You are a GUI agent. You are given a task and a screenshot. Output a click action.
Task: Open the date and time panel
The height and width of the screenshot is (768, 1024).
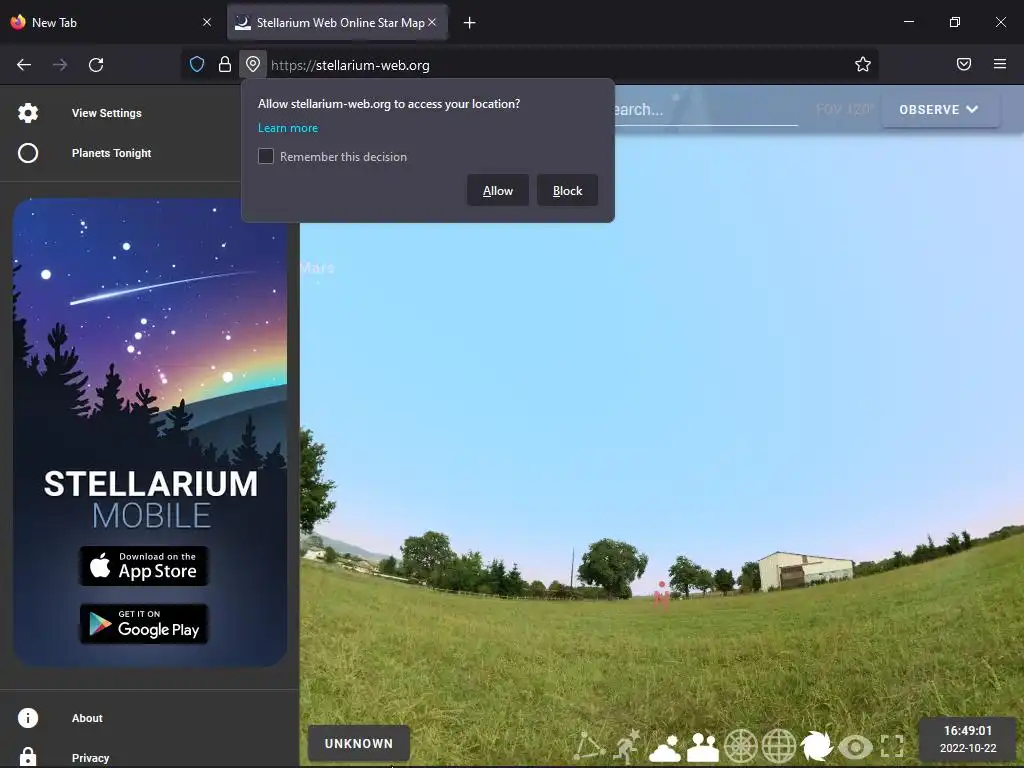pyautogui.click(x=968, y=739)
